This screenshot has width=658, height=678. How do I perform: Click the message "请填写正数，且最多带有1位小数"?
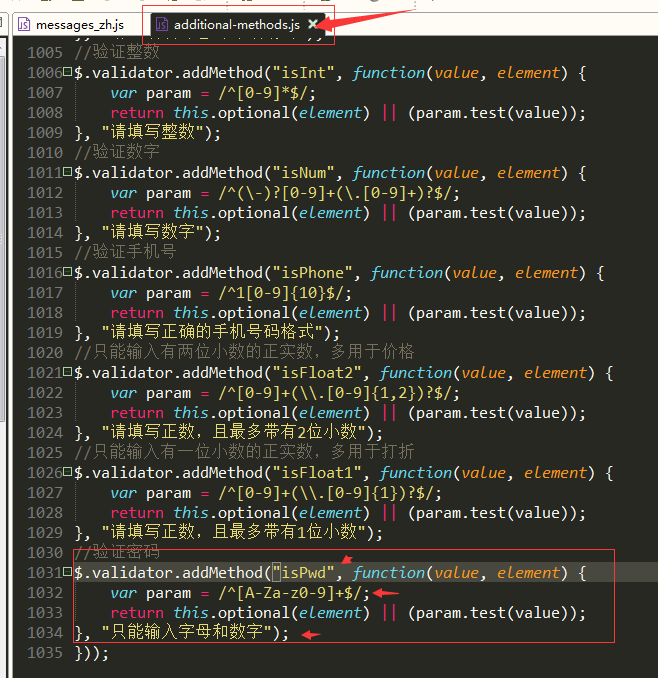pos(234,532)
